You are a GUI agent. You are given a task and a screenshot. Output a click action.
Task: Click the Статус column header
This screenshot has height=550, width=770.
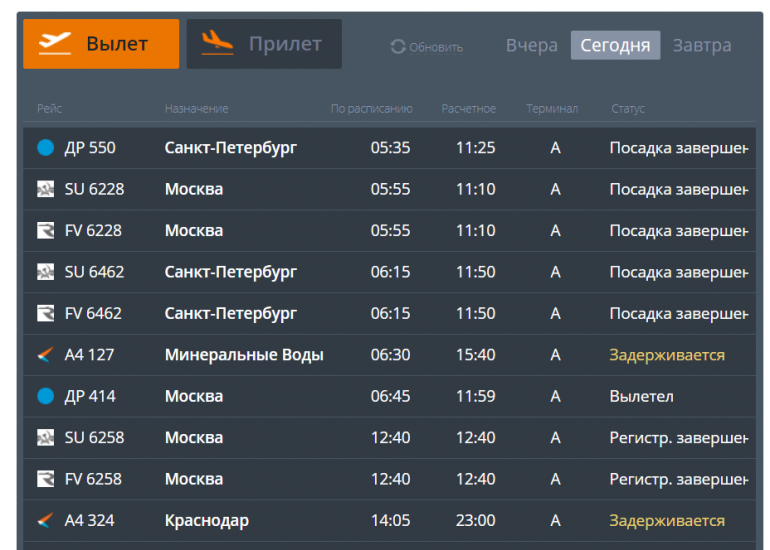pyautogui.click(x=627, y=109)
